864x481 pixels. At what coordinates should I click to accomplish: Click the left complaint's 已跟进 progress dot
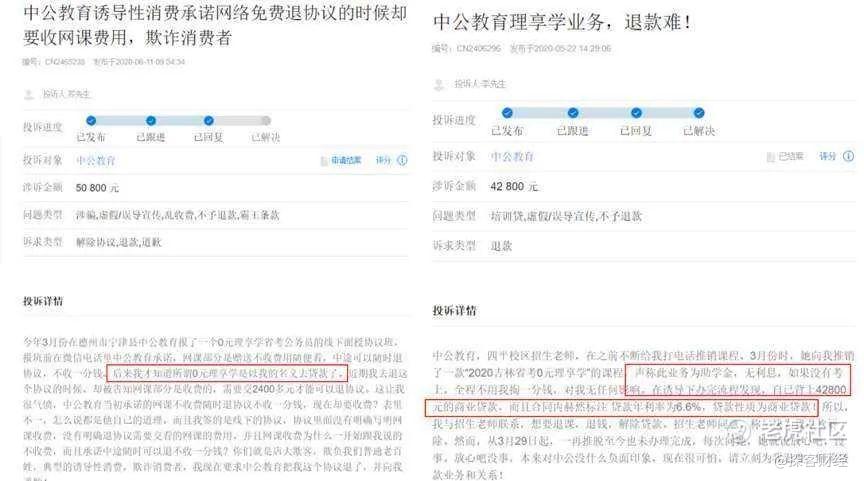click(x=151, y=121)
